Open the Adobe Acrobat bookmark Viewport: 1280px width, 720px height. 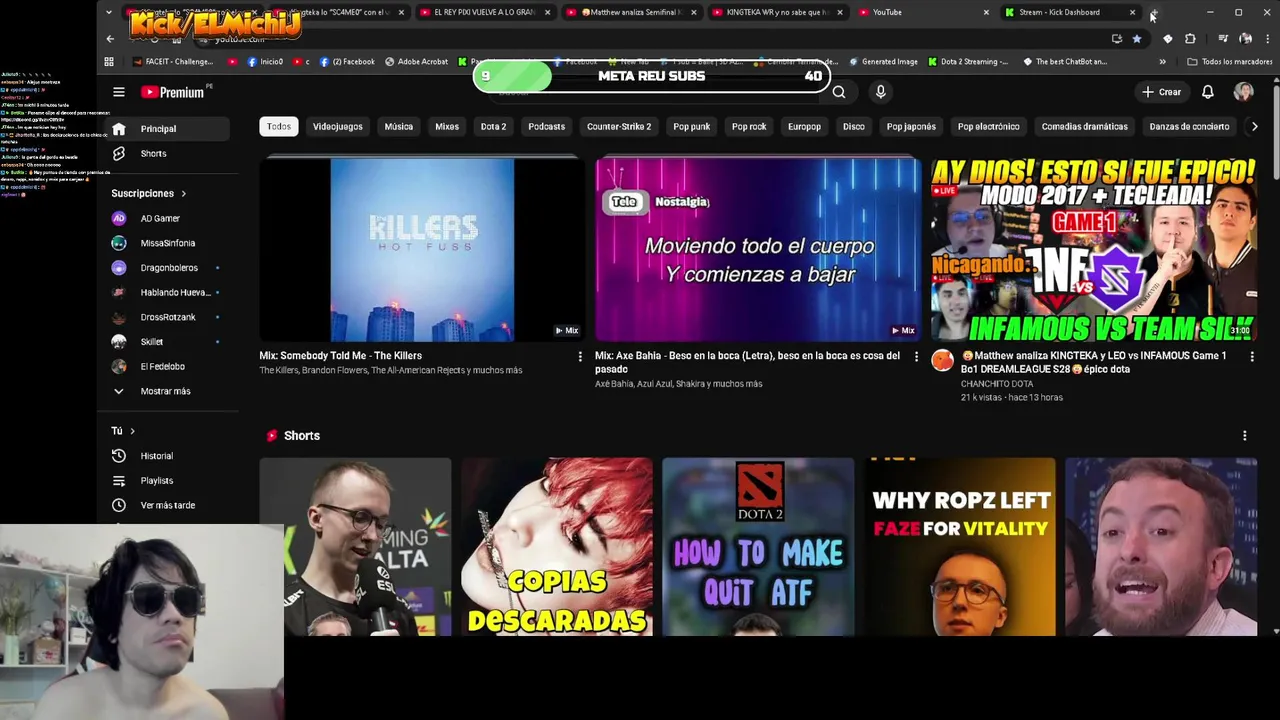(x=416, y=62)
